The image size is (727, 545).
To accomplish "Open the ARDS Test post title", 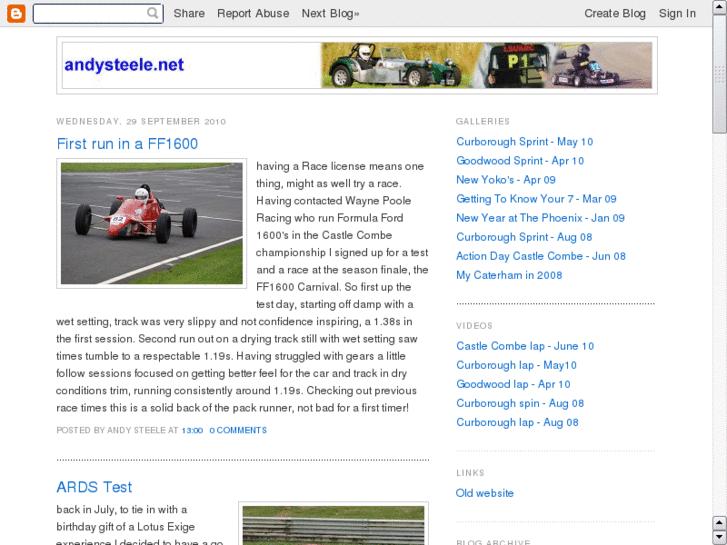I will pyautogui.click(x=94, y=487).
